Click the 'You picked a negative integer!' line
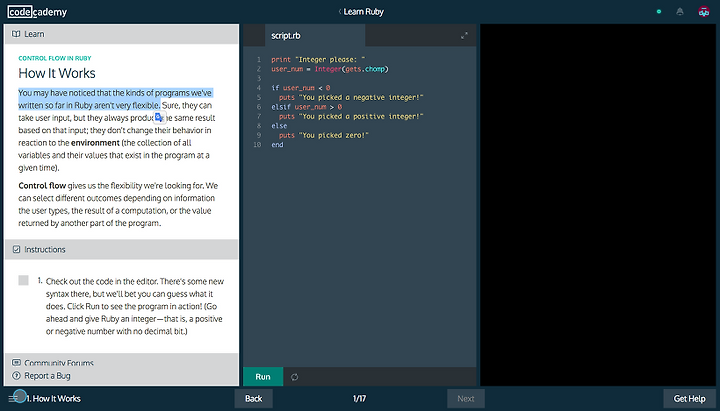The height and width of the screenshot is (411, 720). (x=351, y=97)
